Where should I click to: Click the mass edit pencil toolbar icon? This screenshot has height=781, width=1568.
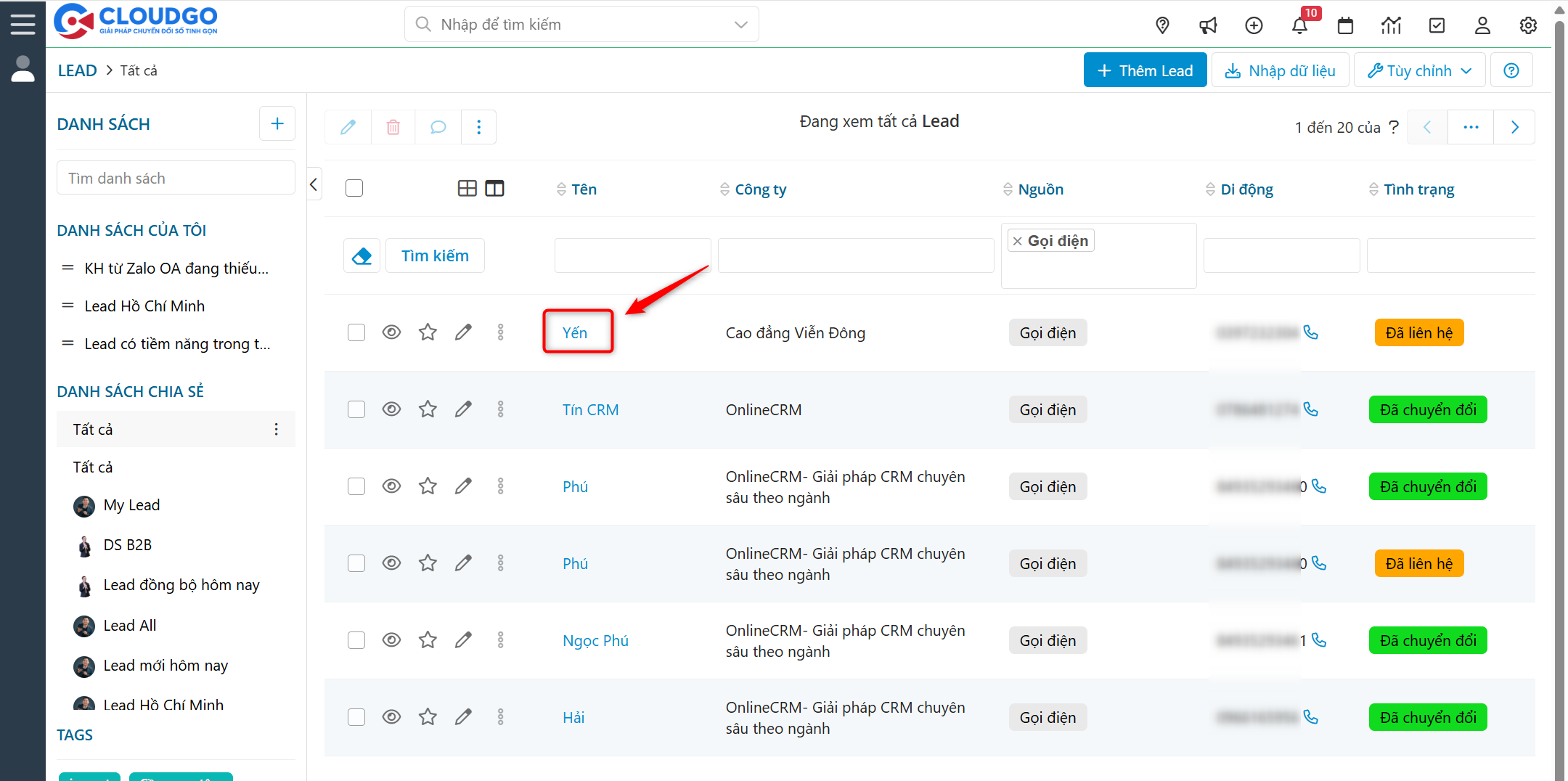(348, 127)
